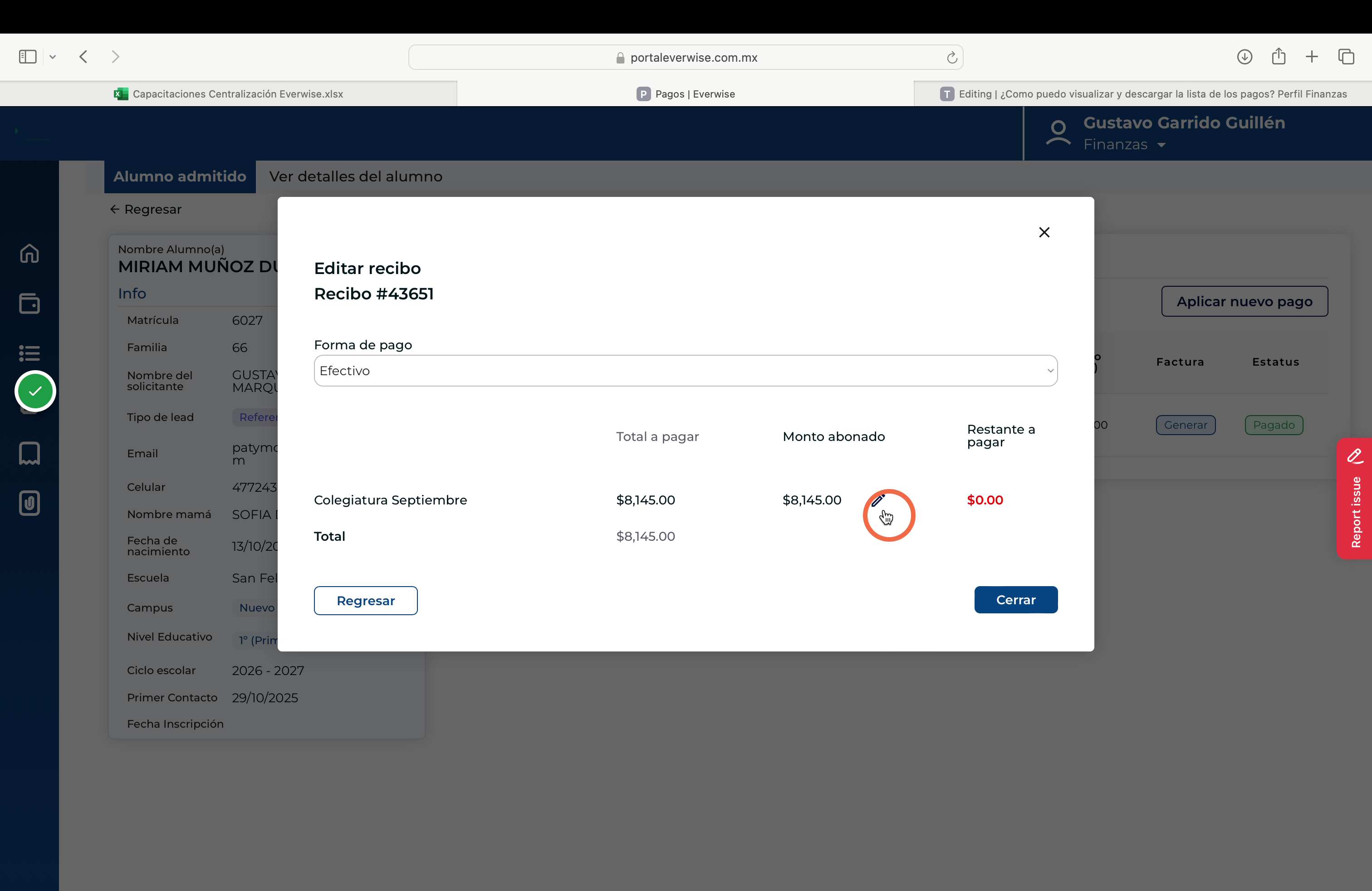
Task: Go back with the browser back arrow
Action: (83, 56)
